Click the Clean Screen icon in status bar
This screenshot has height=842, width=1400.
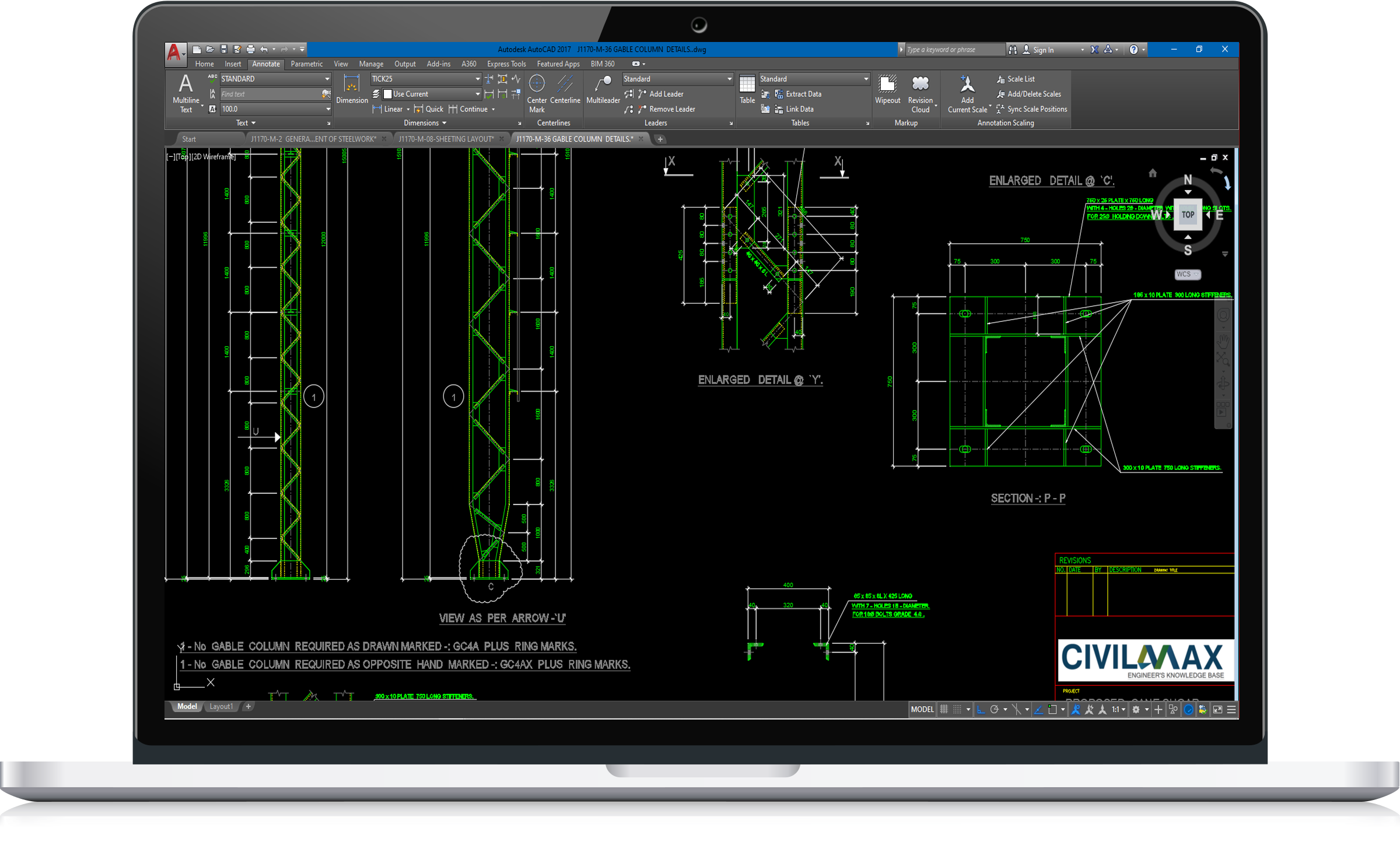point(1217,709)
